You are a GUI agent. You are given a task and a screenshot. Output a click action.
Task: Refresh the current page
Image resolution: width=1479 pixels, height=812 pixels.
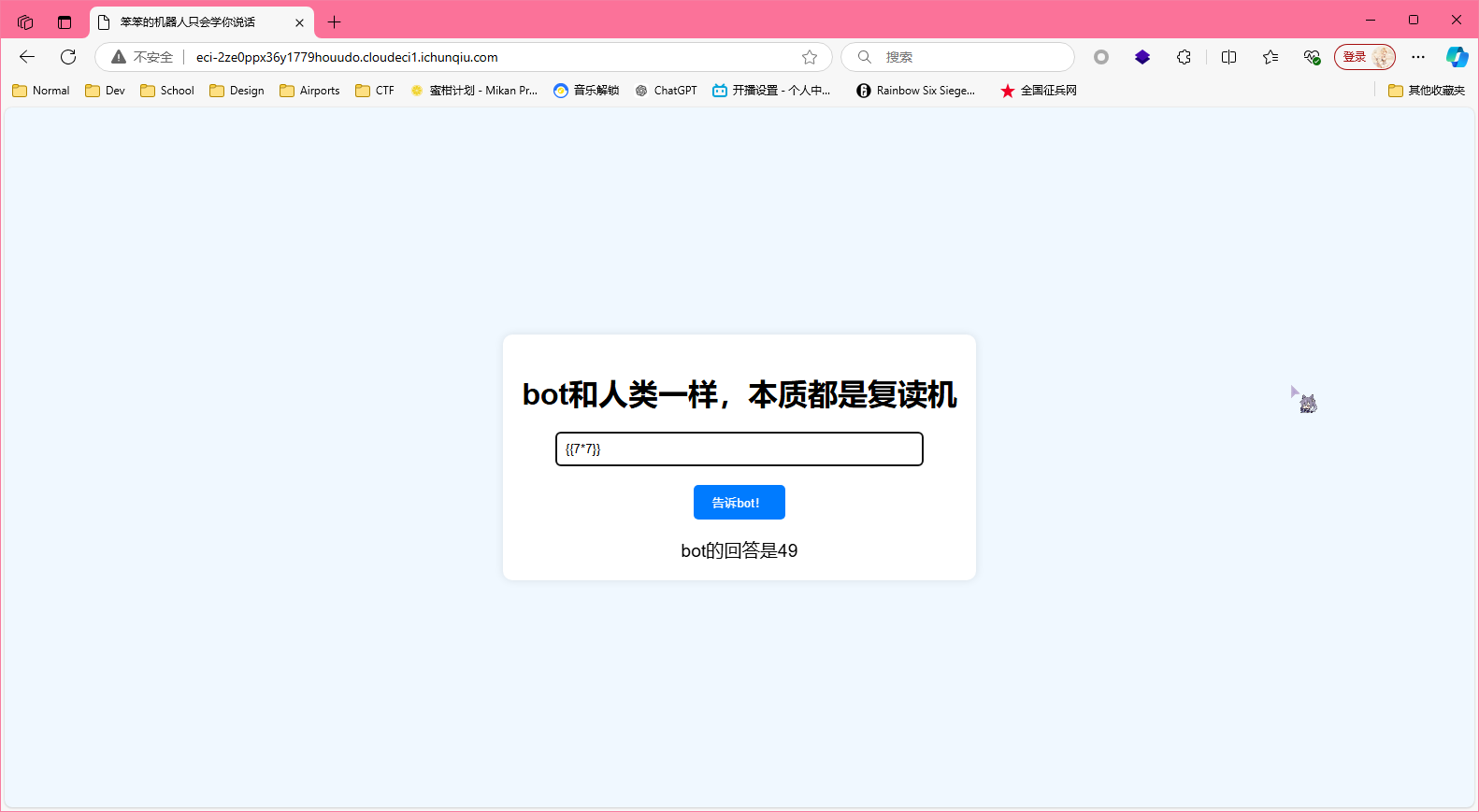coord(68,57)
